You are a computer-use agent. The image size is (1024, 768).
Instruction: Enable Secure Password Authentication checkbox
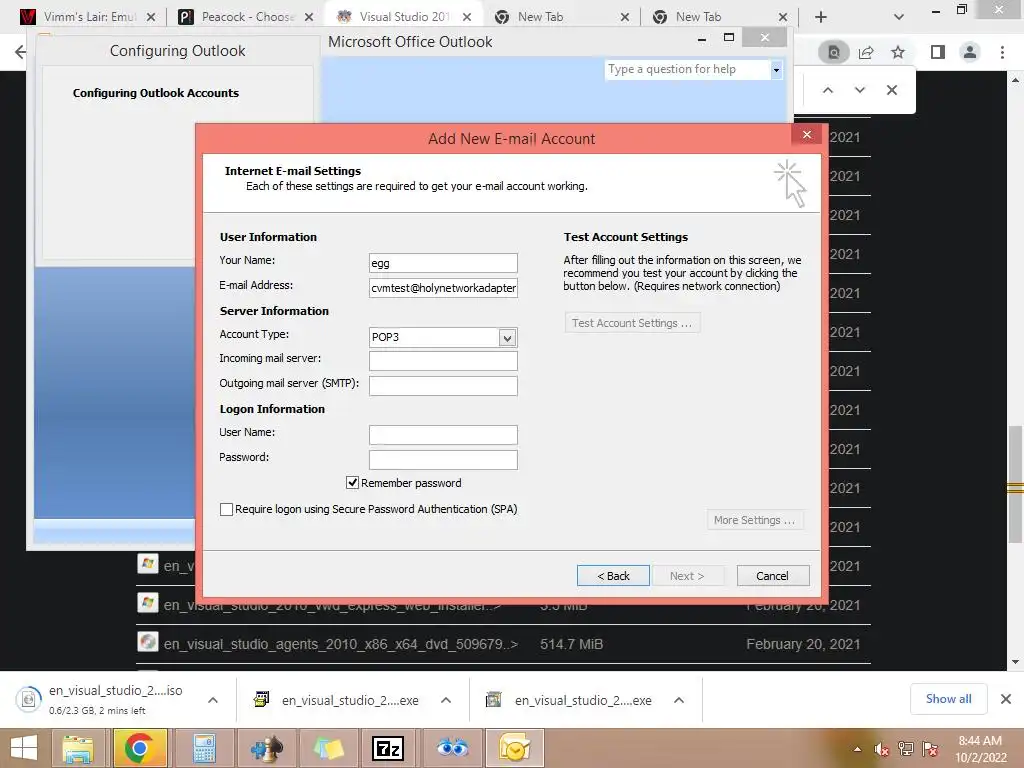coord(227,509)
